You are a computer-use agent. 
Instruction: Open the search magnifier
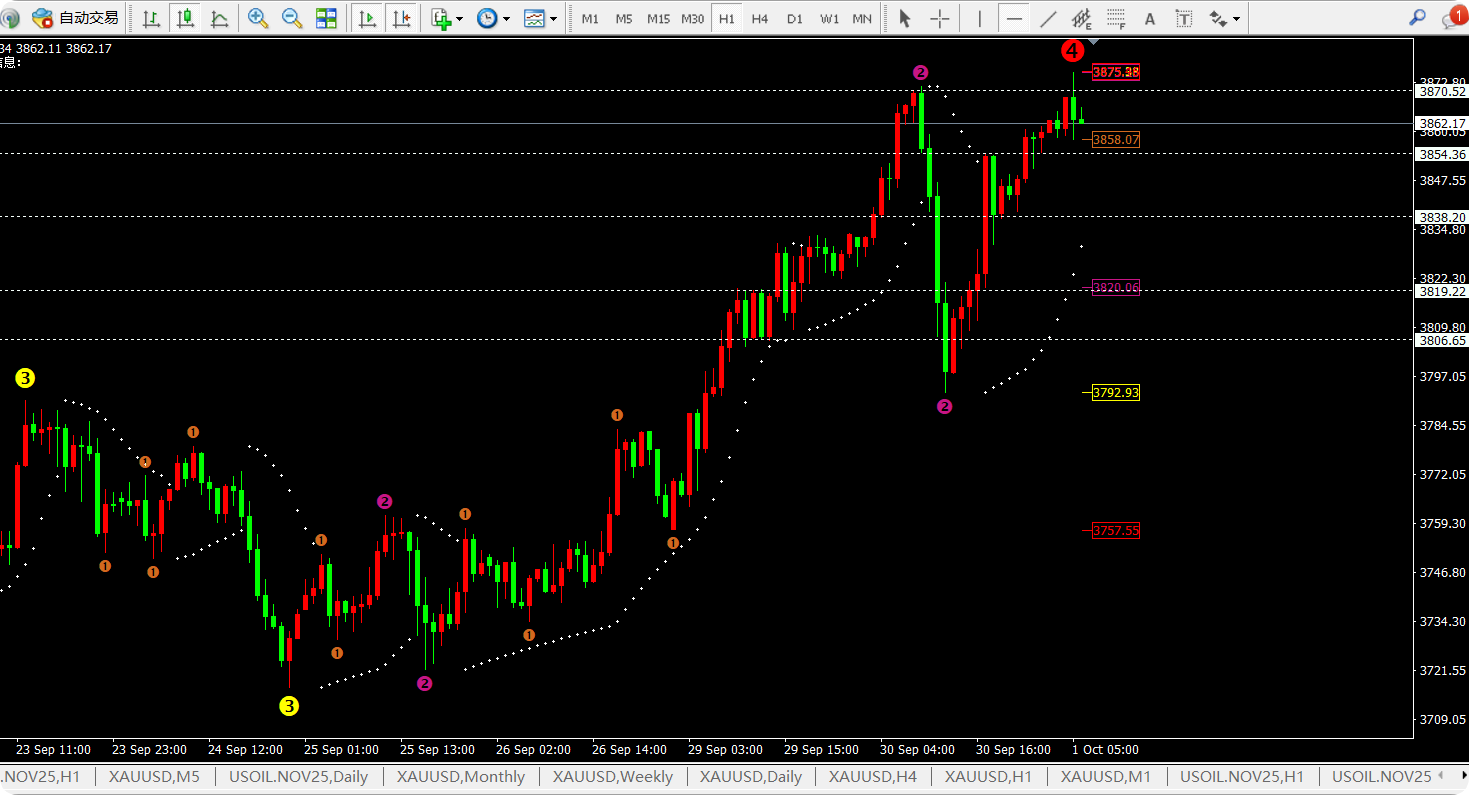[1417, 17]
